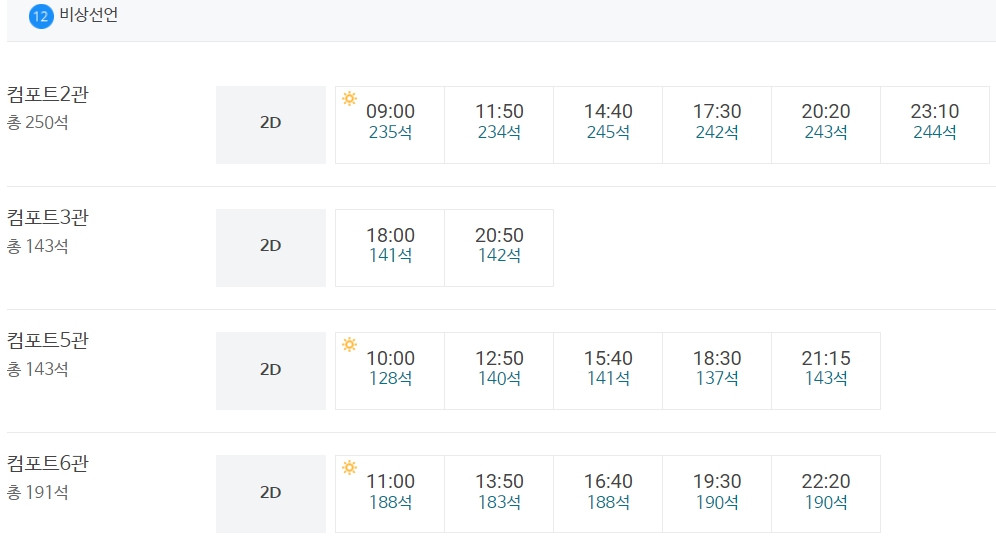Book the 17:30 showtime in 컴포트2관
Viewport: 996px width, 537px height.
tap(717, 125)
